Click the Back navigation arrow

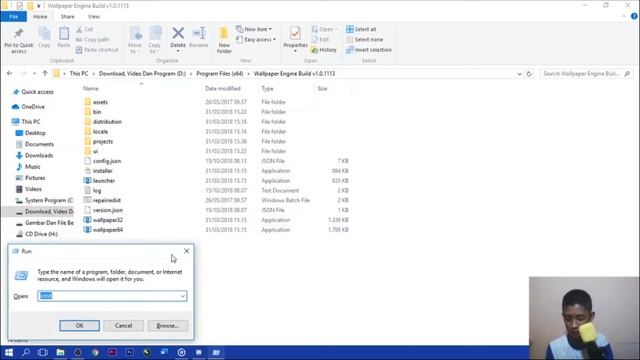coord(10,73)
